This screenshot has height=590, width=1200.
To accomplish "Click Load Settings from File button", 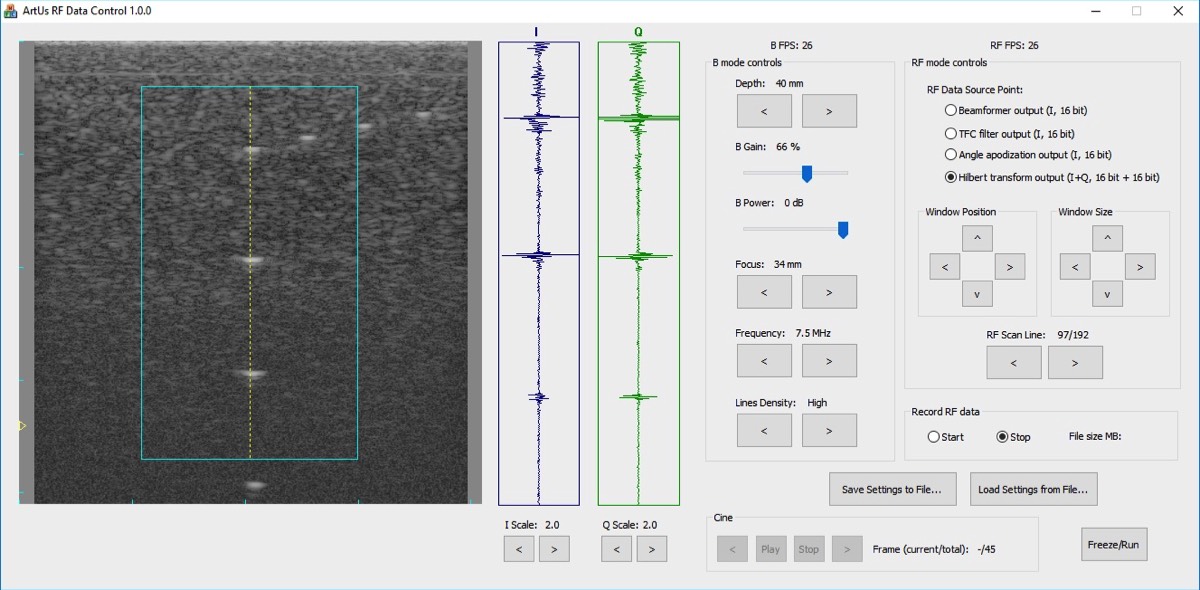I will 1034,489.
